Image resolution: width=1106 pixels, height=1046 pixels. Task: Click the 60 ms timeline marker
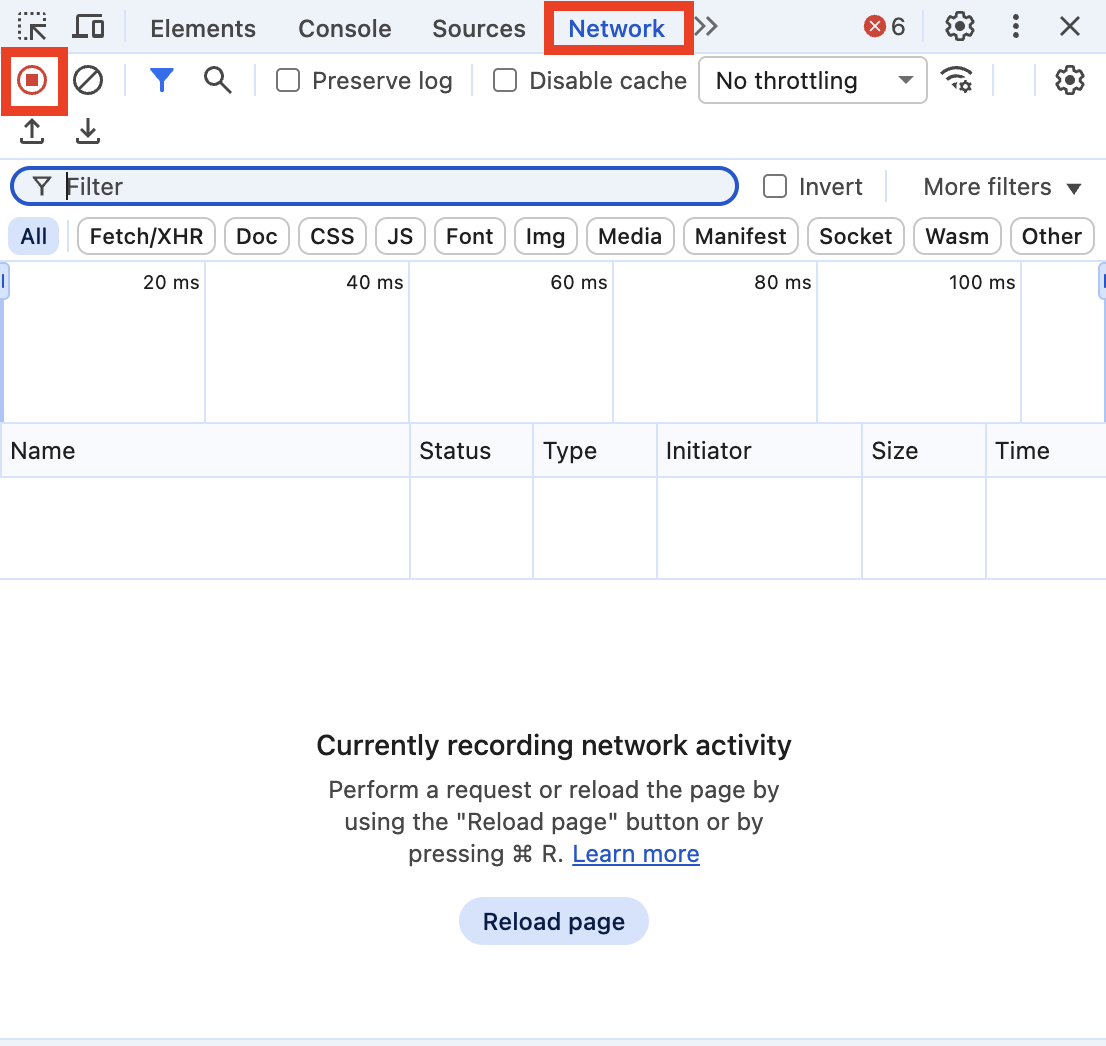578,282
